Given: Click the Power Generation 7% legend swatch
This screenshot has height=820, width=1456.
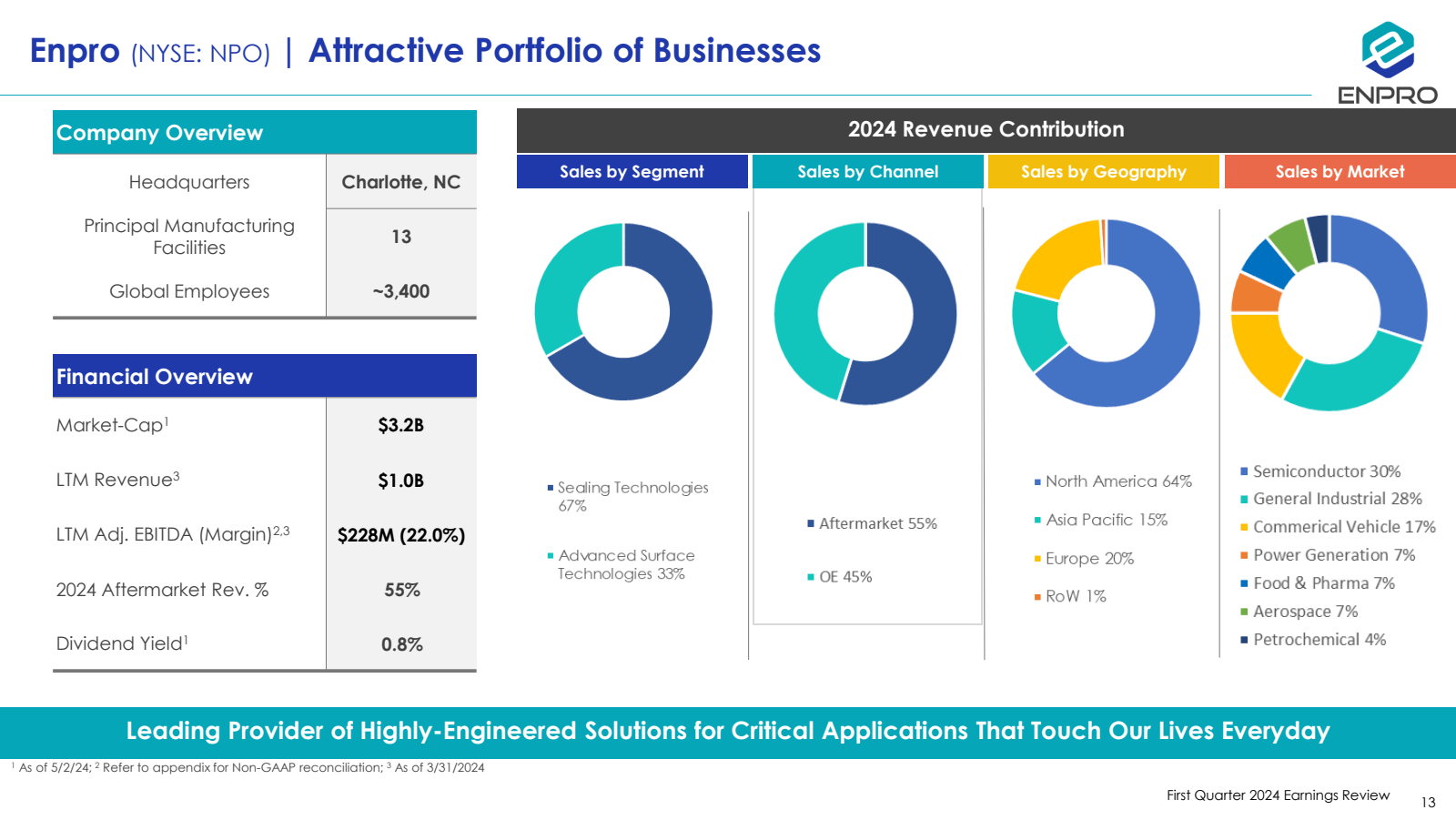Looking at the screenshot, I should (1244, 555).
